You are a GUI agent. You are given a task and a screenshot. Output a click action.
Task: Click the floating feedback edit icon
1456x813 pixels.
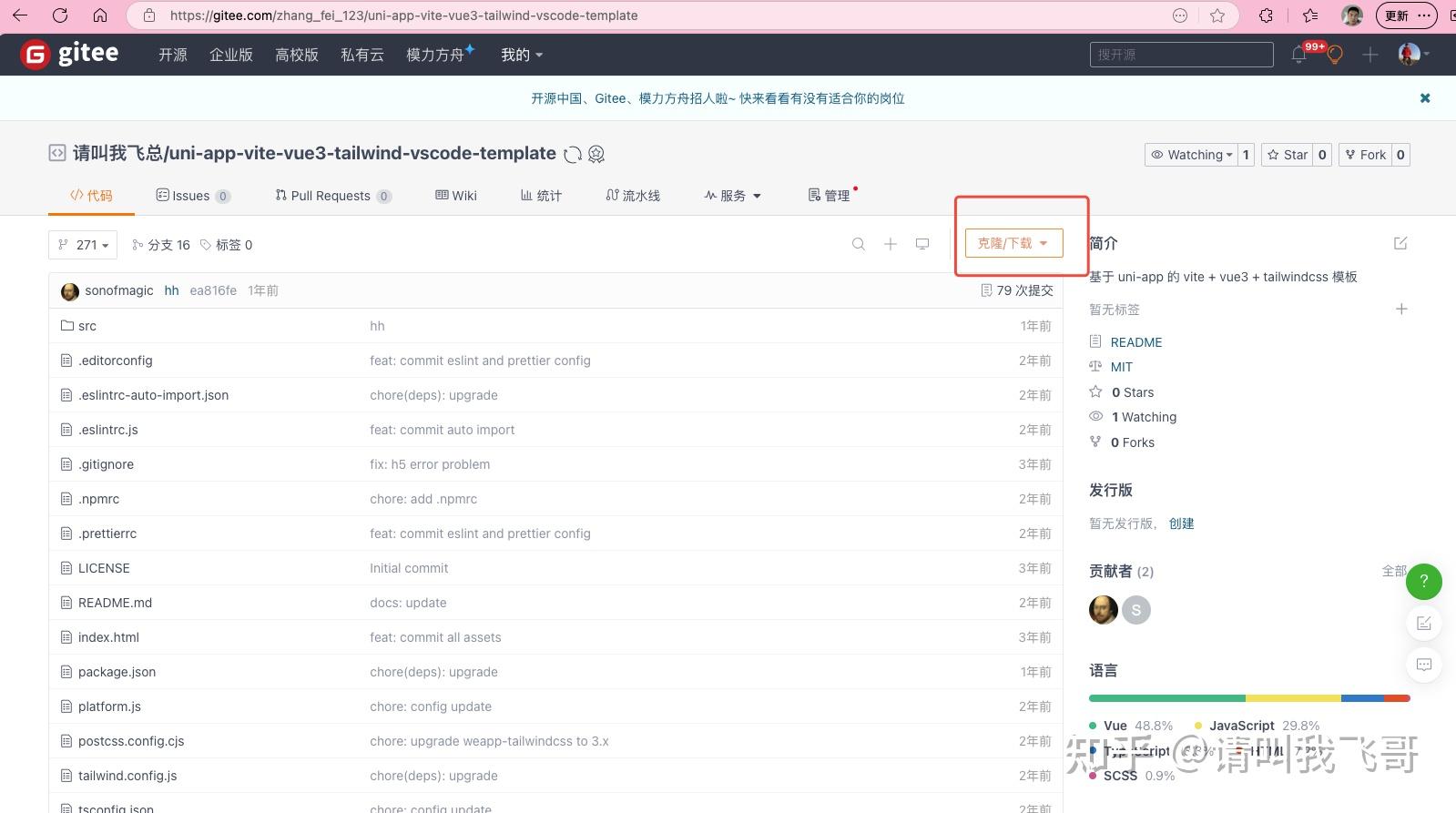1424,623
